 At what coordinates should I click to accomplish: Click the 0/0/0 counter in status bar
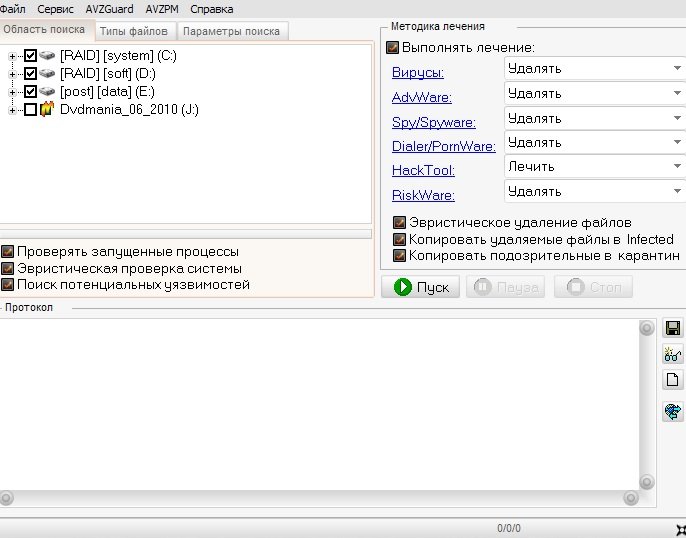click(509, 528)
